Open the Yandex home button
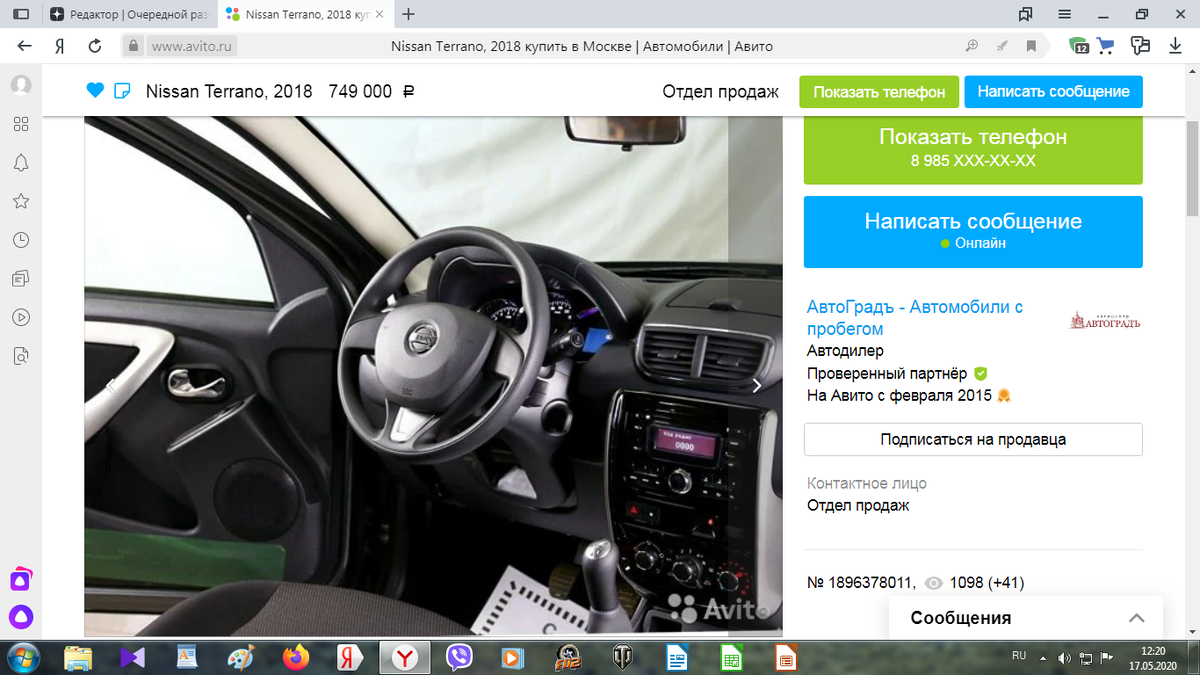1200x675 pixels. click(x=60, y=46)
